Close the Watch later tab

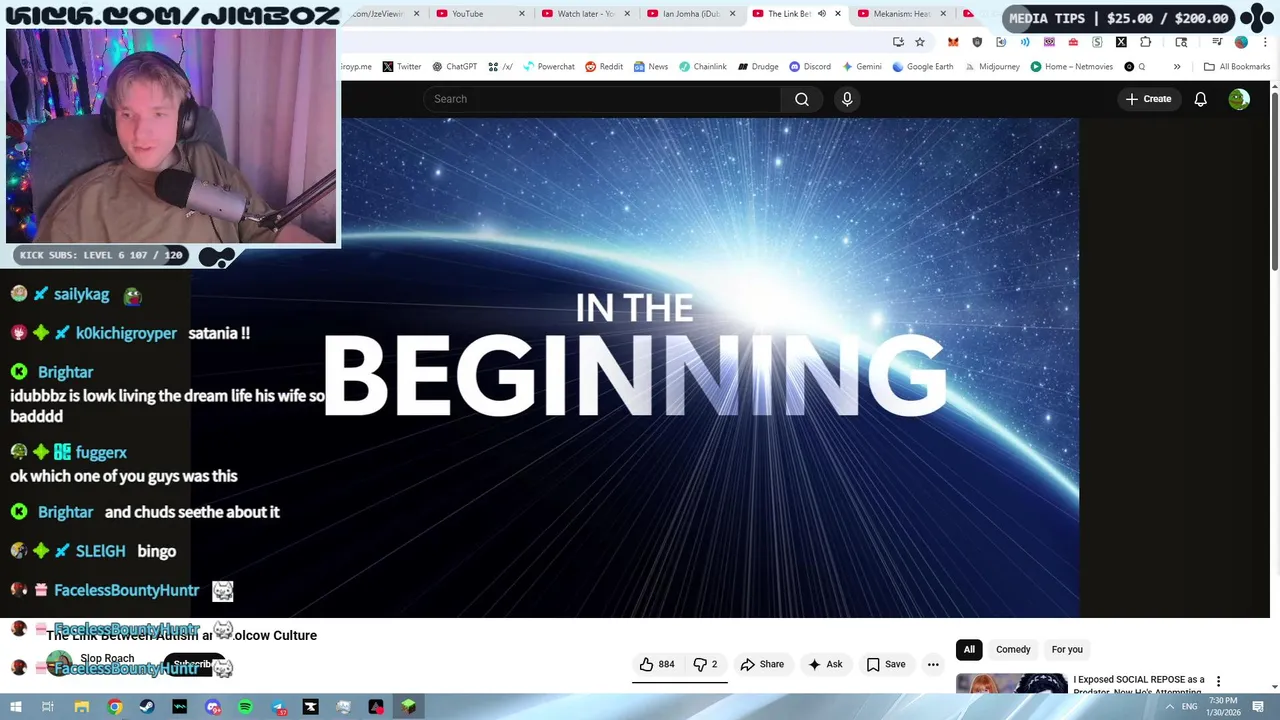pos(627,14)
